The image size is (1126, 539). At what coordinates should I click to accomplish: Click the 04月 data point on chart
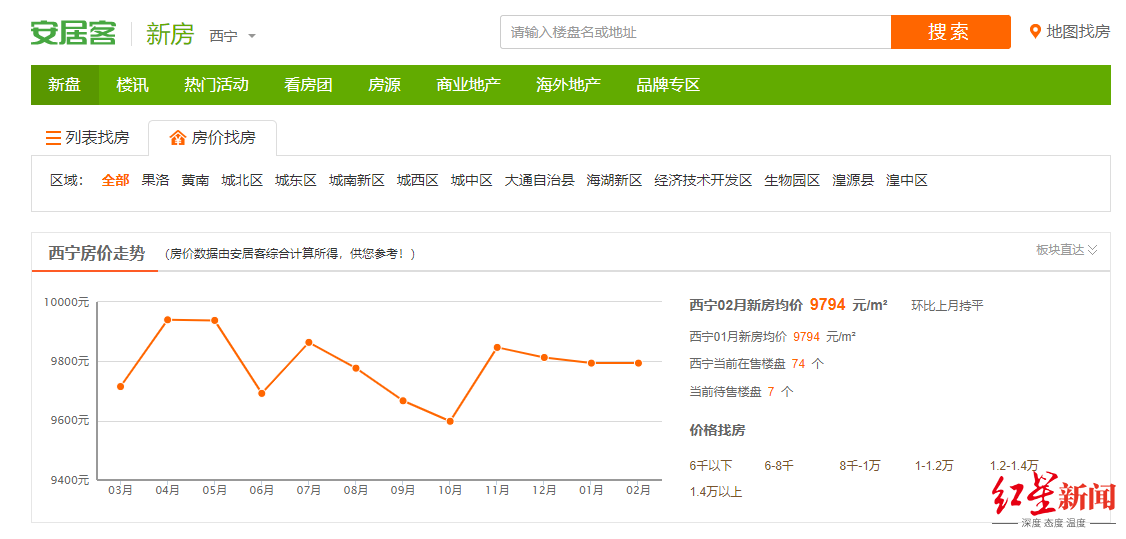[167, 319]
